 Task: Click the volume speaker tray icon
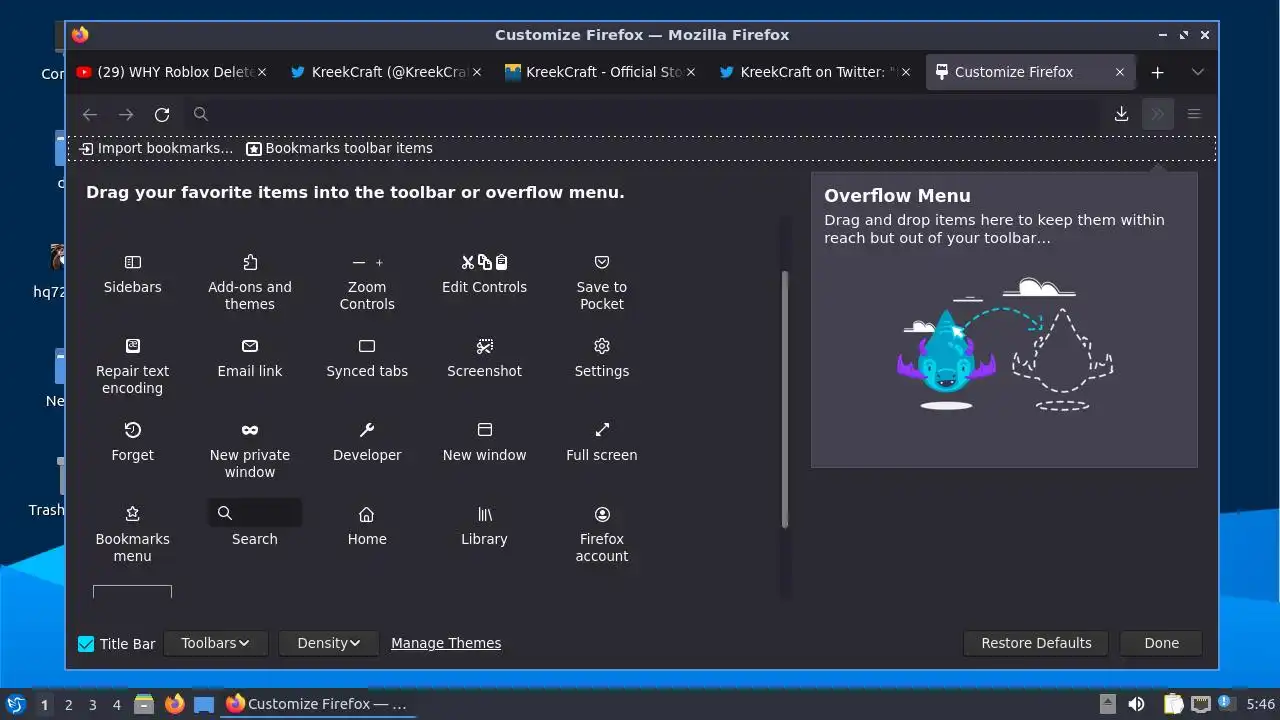[1136, 704]
